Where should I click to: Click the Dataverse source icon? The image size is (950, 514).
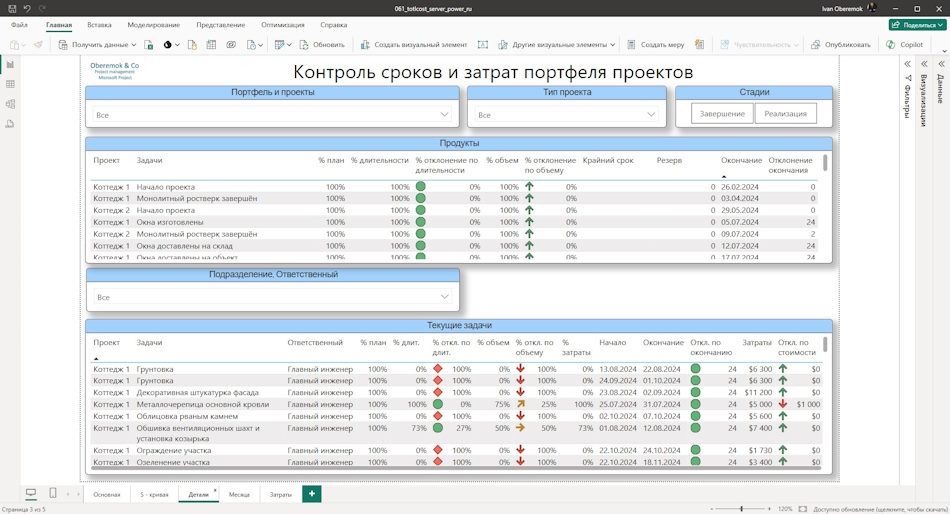pyautogui.click(x=231, y=44)
